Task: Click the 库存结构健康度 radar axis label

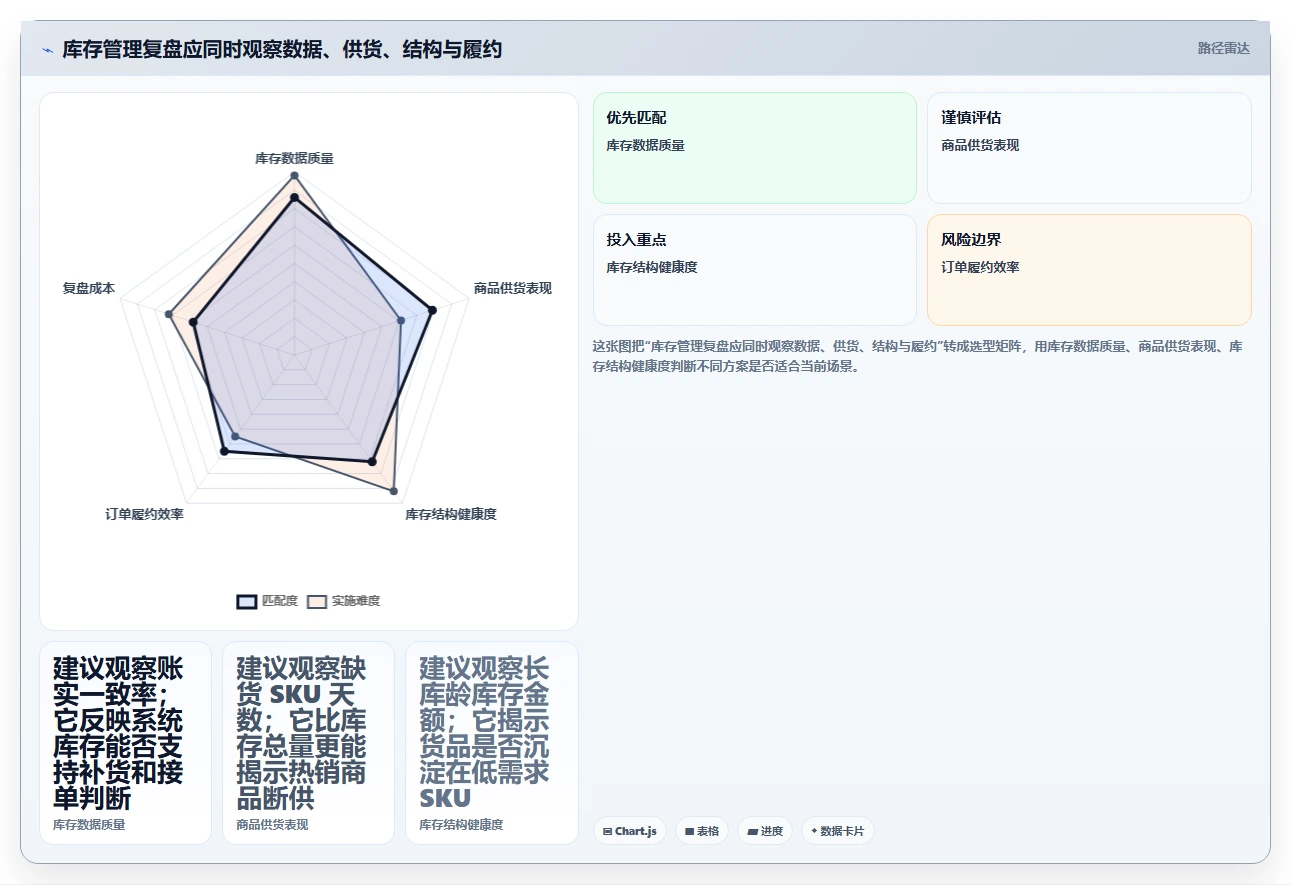Action: tap(451, 514)
